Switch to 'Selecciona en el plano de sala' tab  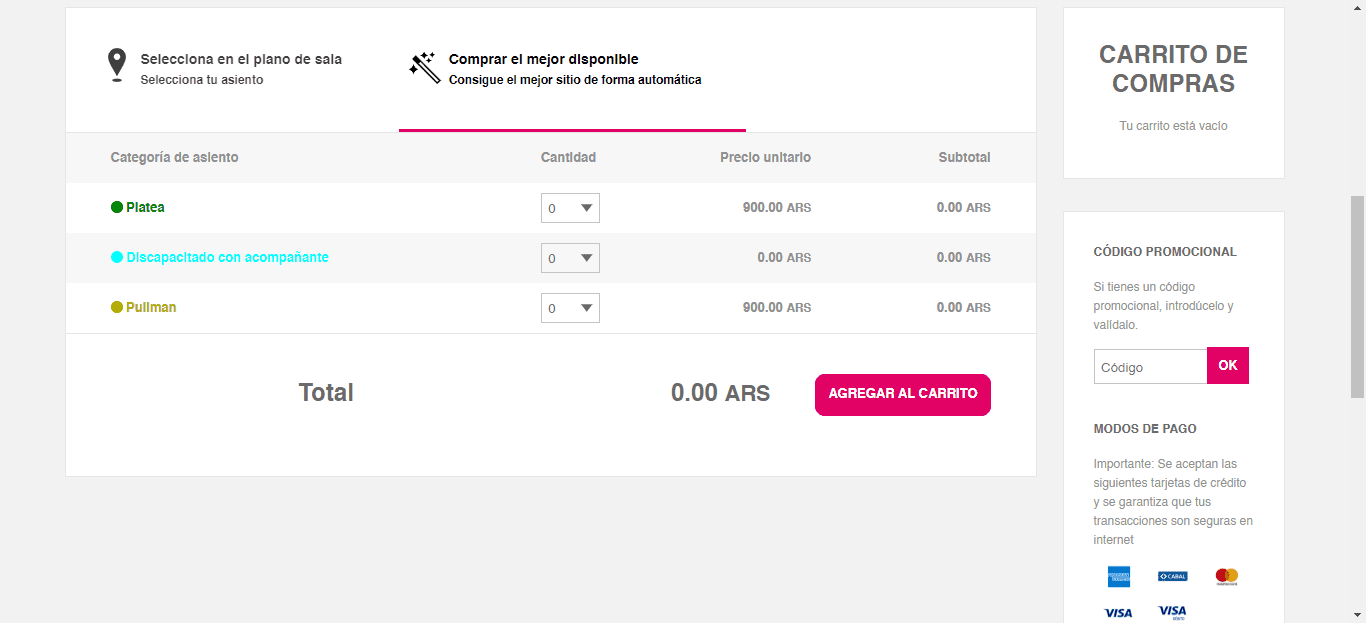coord(240,68)
